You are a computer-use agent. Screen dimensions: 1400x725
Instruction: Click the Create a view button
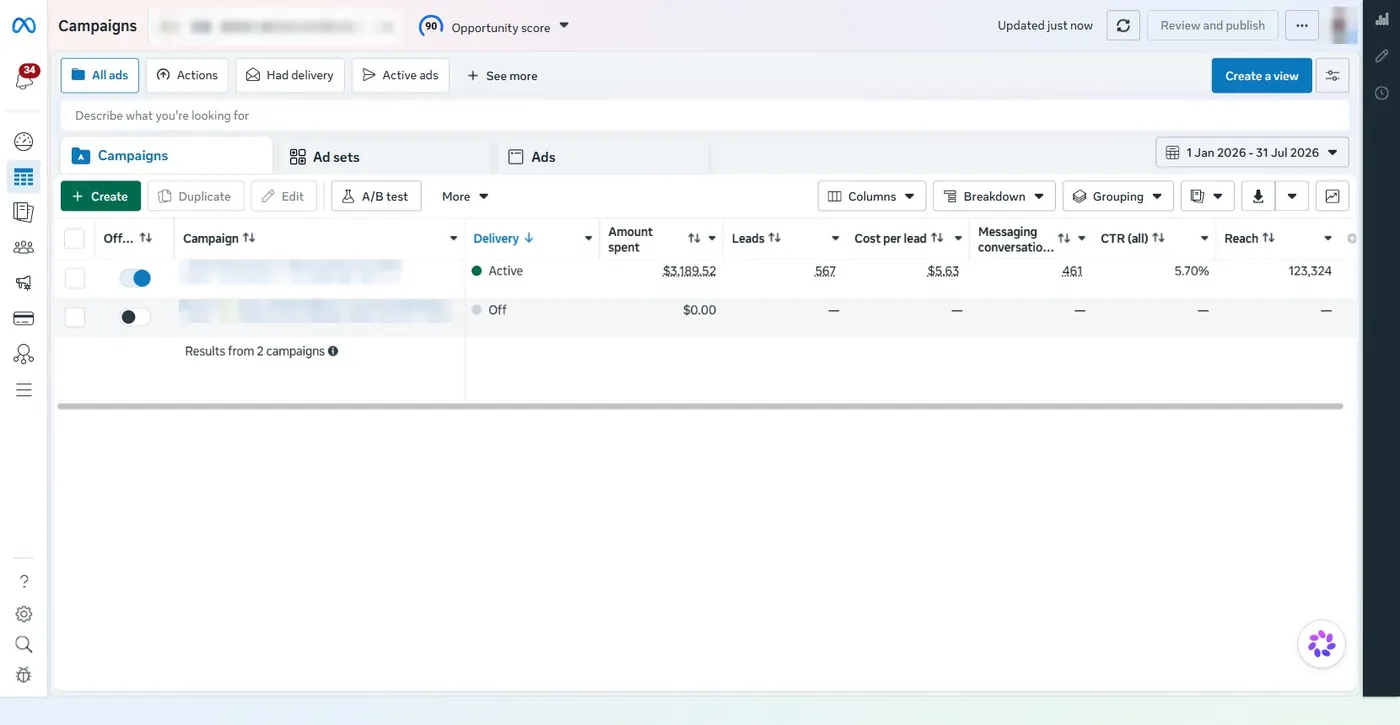(1261, 76)
